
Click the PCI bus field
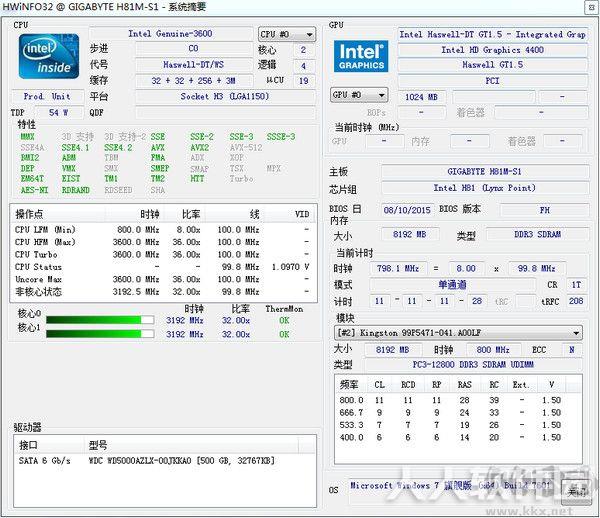[492, 81]
